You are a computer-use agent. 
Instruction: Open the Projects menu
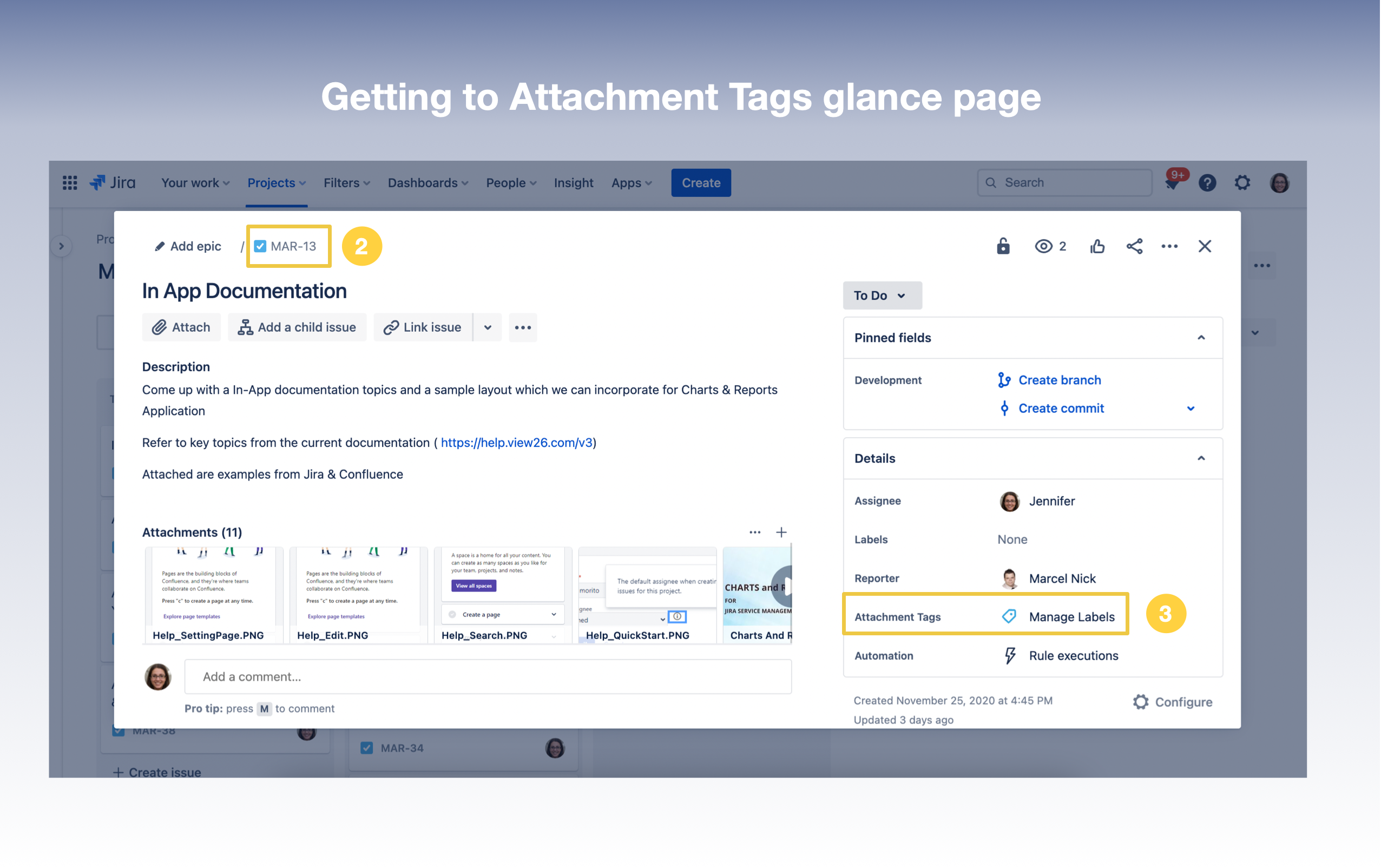coord(276,182)
